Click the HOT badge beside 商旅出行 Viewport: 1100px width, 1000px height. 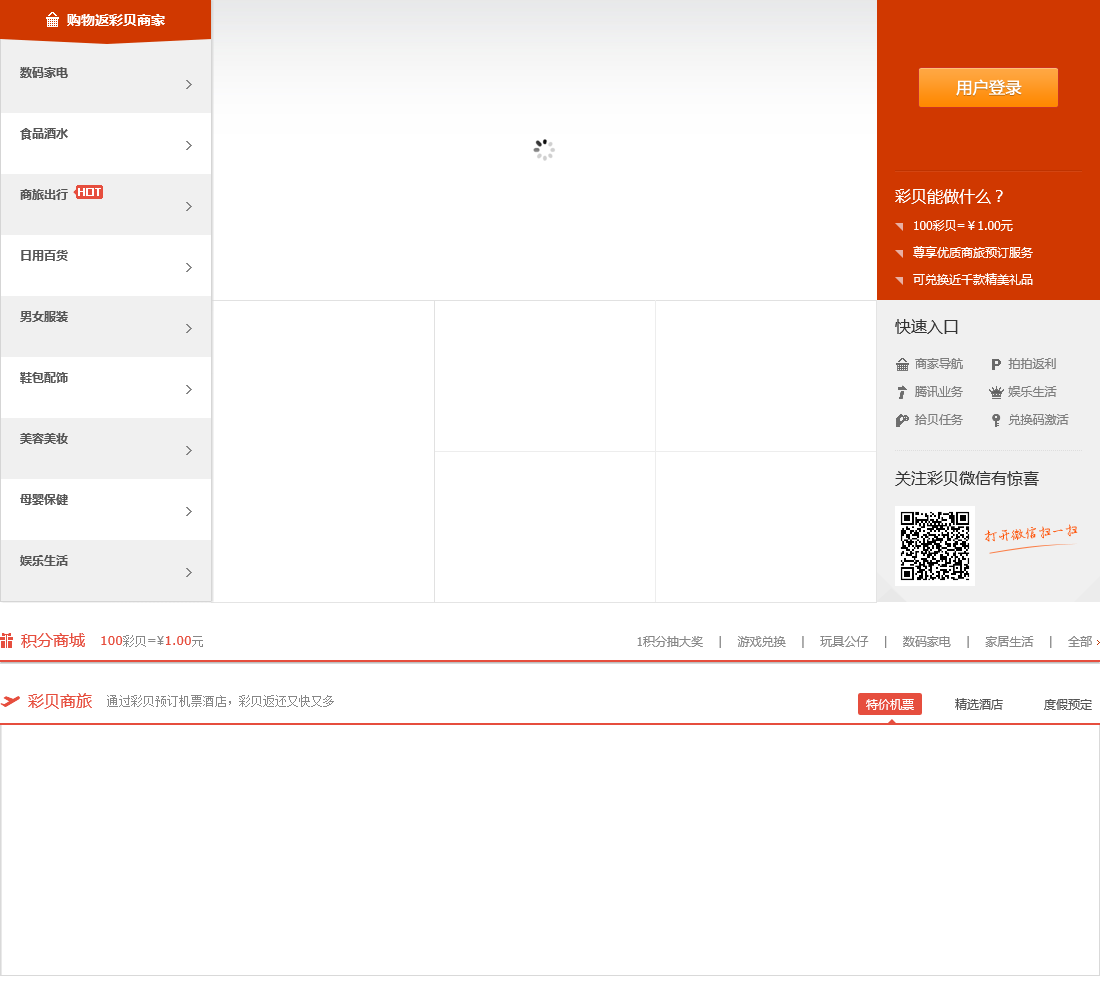[x=88, y=192]
